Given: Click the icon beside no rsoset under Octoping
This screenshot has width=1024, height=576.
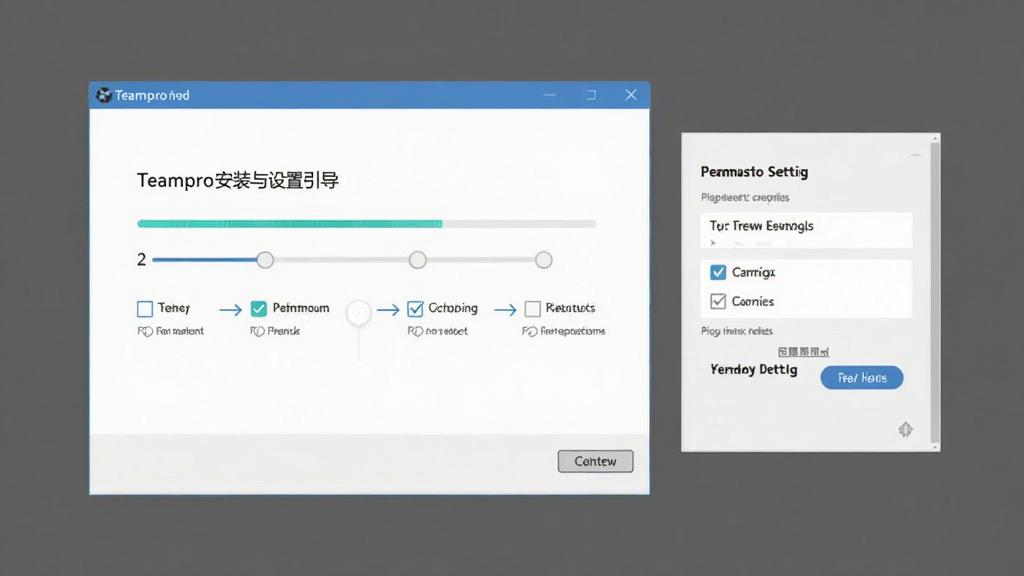Looking at the screenshot, I should pyautogui.click(x=415, y=331).
